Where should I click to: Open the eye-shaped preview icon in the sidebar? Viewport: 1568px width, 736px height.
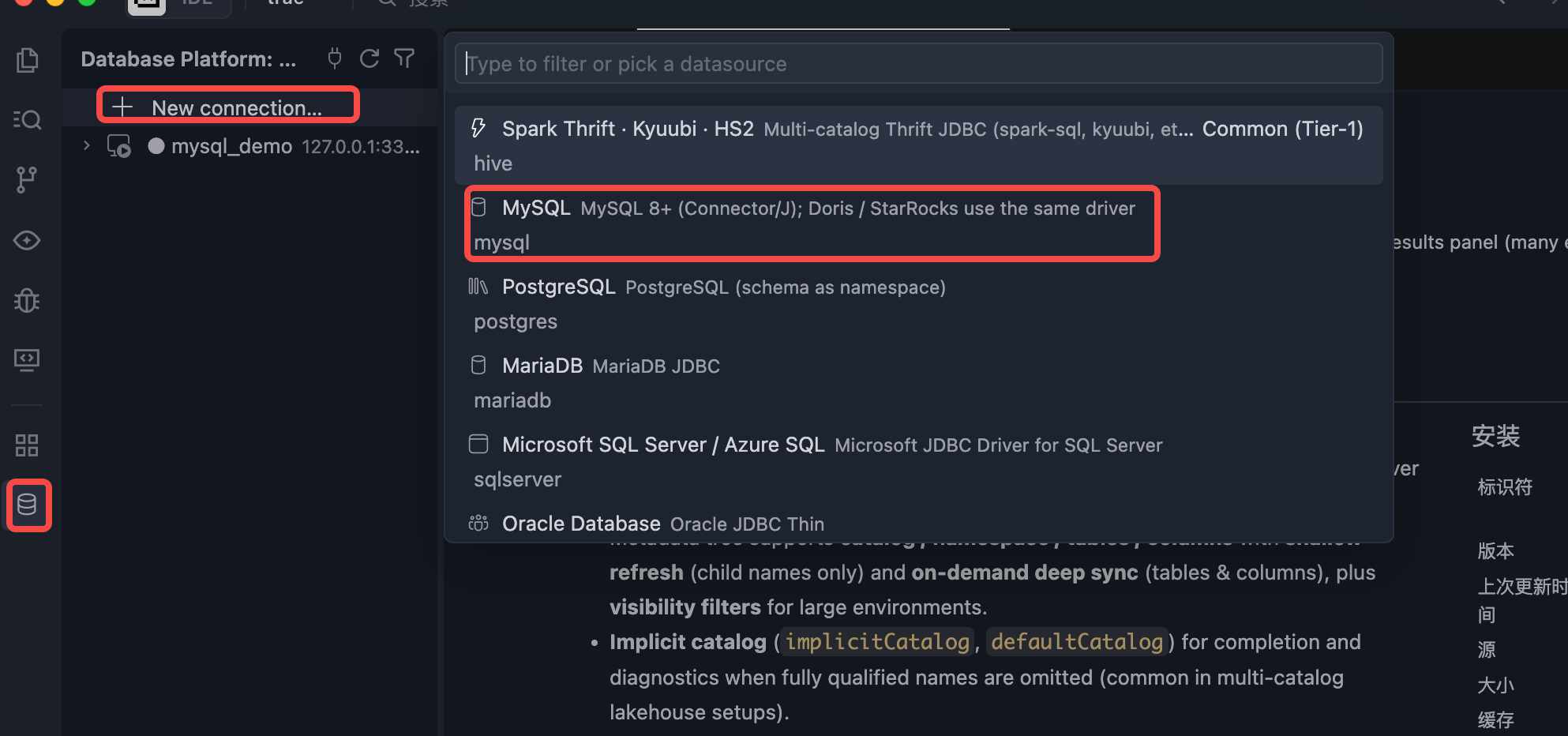(28, 240)
